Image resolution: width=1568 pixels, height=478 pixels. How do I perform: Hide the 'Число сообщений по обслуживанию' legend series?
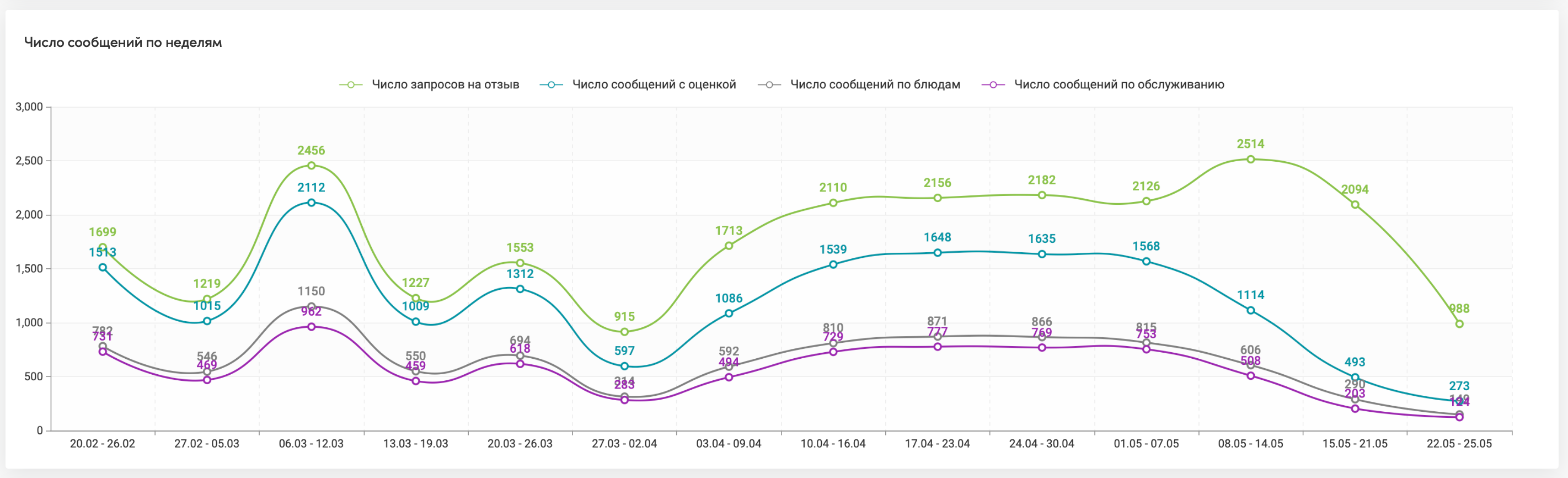pos(1103,84)
